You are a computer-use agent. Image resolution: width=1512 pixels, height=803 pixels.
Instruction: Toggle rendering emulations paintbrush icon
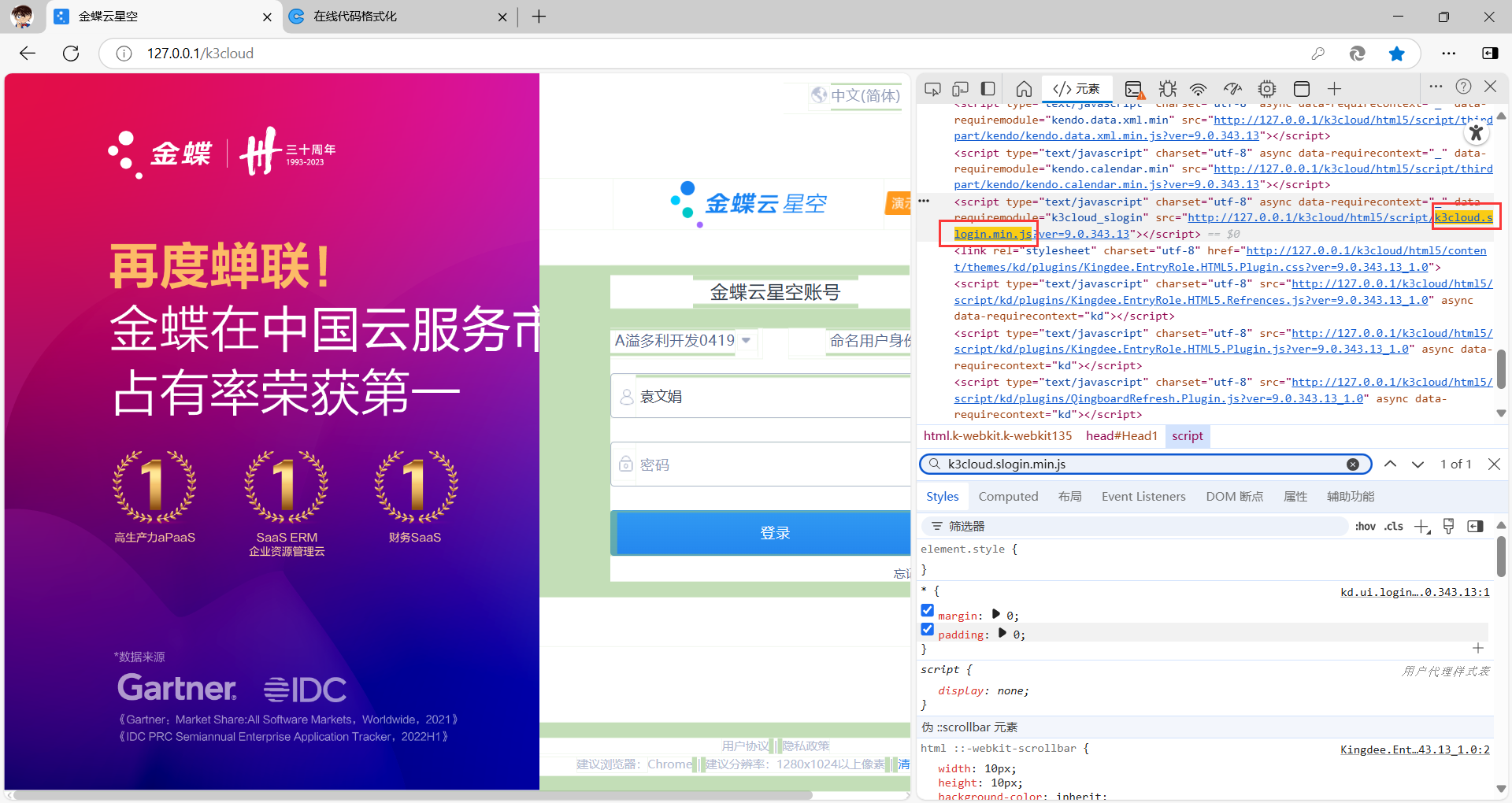tap(1448, 527)
